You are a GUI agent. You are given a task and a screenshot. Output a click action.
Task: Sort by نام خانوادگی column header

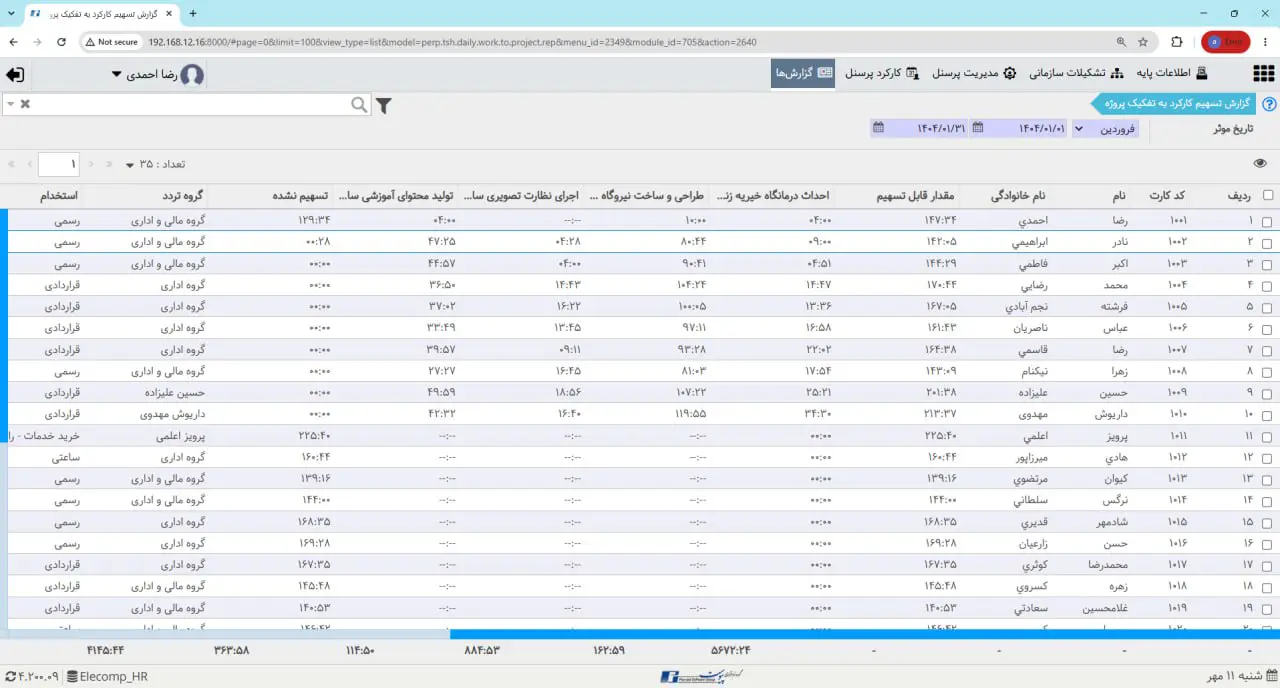click(x=1017, y=196)
